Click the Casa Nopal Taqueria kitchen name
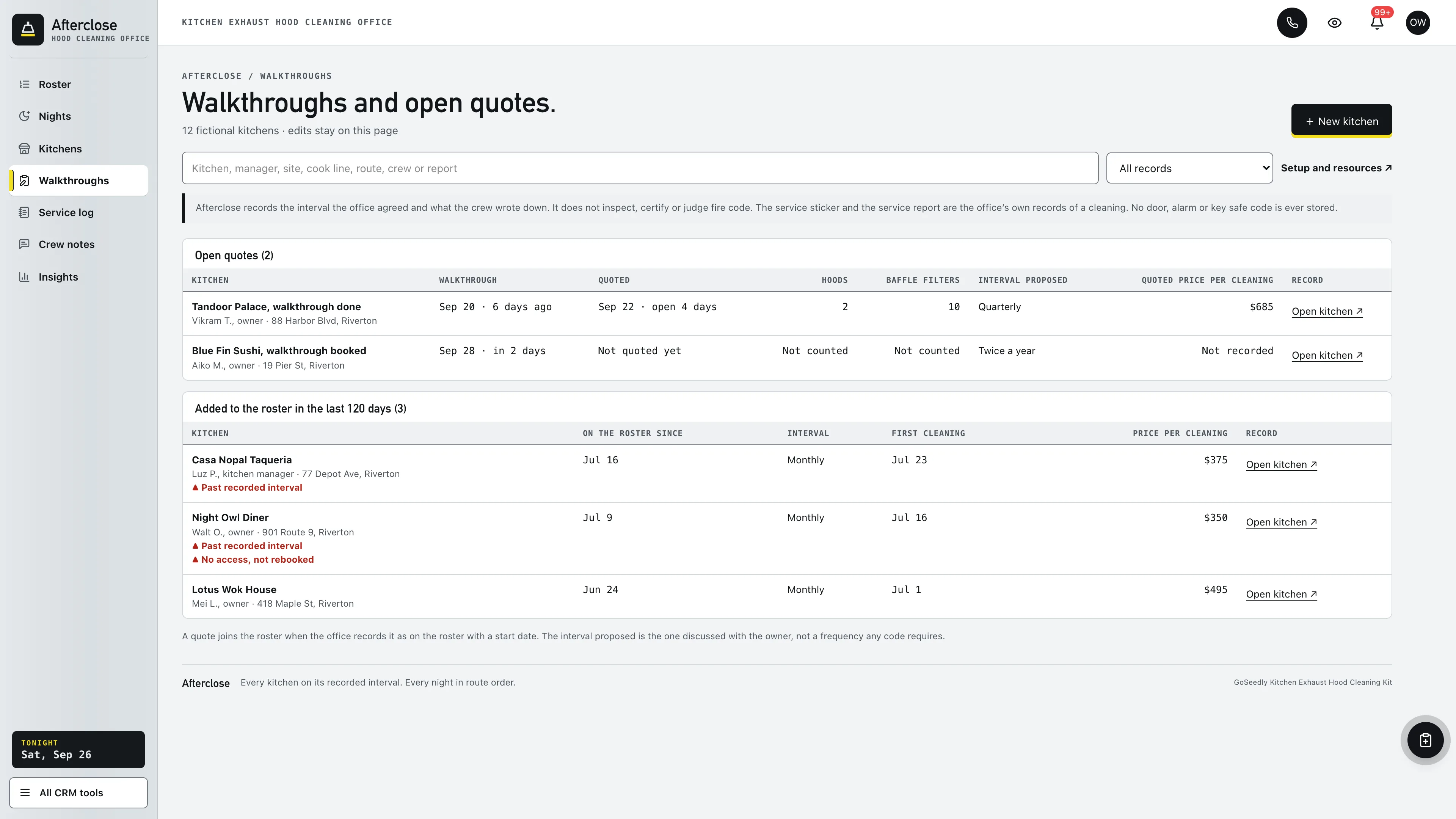 (x=242, y=460)
